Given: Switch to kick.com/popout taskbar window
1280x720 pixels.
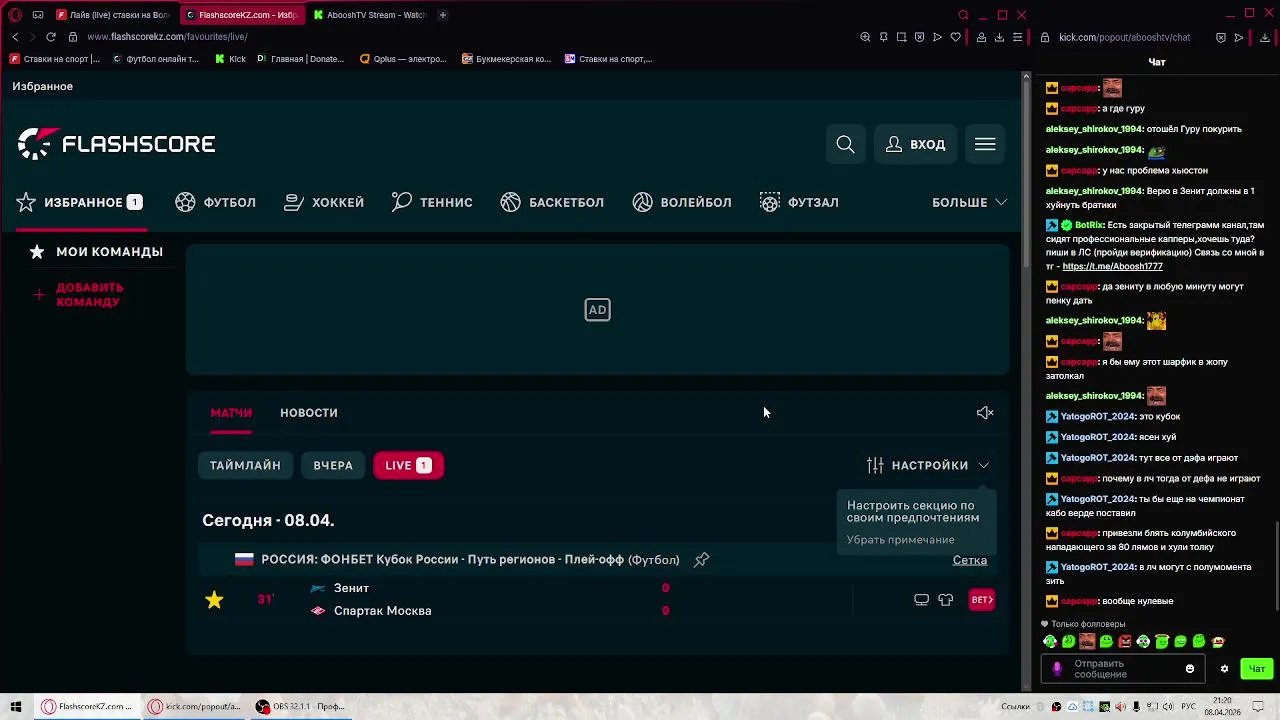Looking at the screenshot, I should click(x=195, y=706).
